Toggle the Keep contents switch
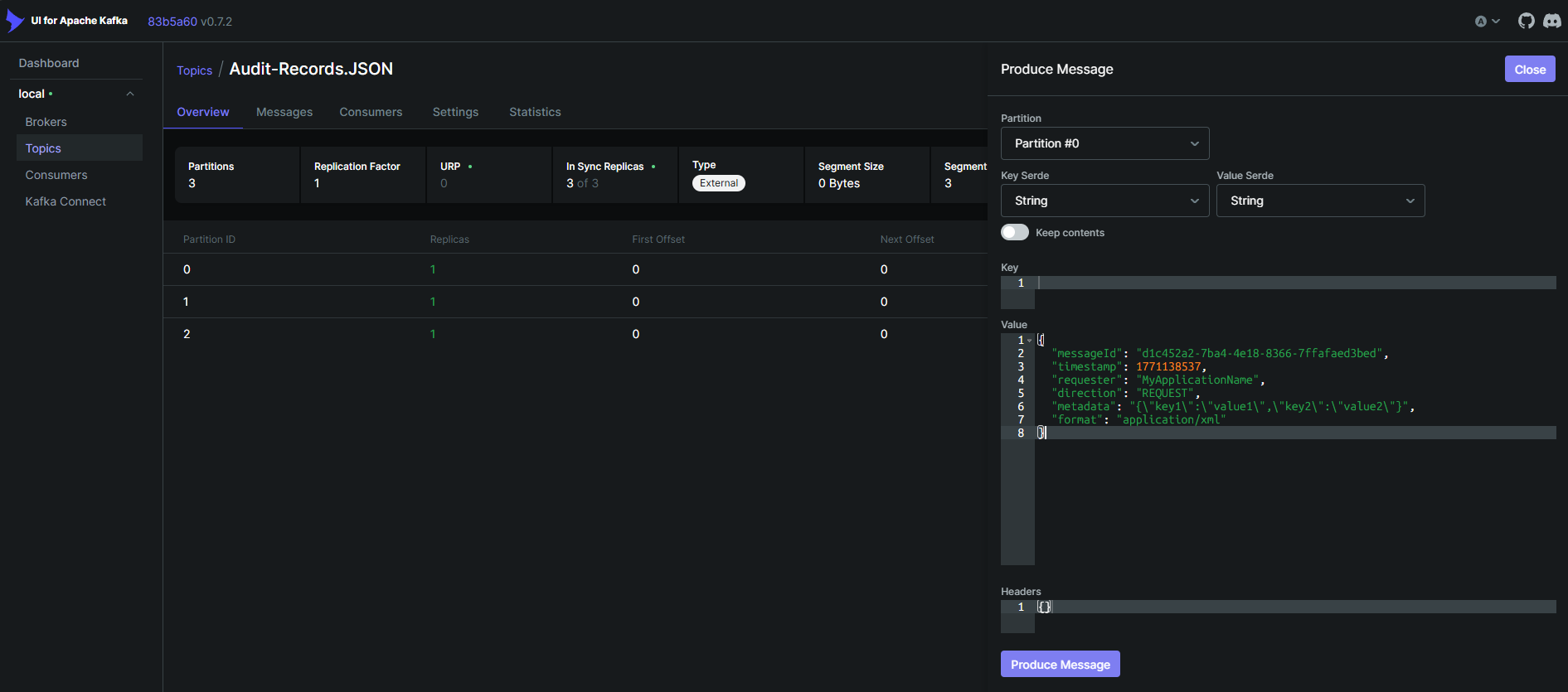This screenshot has width=1568, height=692. (1014, 233)
